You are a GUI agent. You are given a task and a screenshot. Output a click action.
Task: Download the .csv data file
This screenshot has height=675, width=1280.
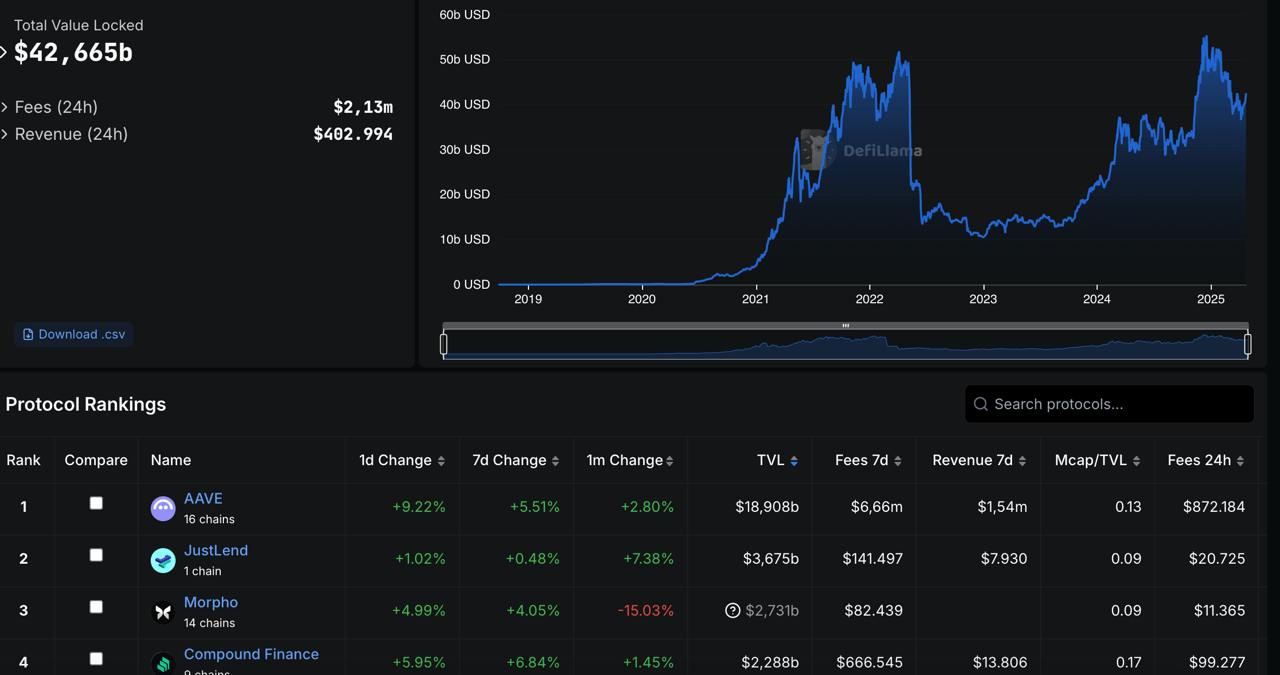74,334
